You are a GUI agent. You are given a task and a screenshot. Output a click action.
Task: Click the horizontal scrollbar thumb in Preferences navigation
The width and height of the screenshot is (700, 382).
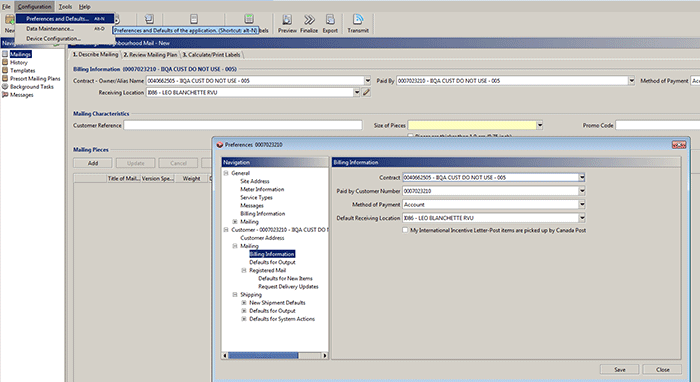point(263,356)
